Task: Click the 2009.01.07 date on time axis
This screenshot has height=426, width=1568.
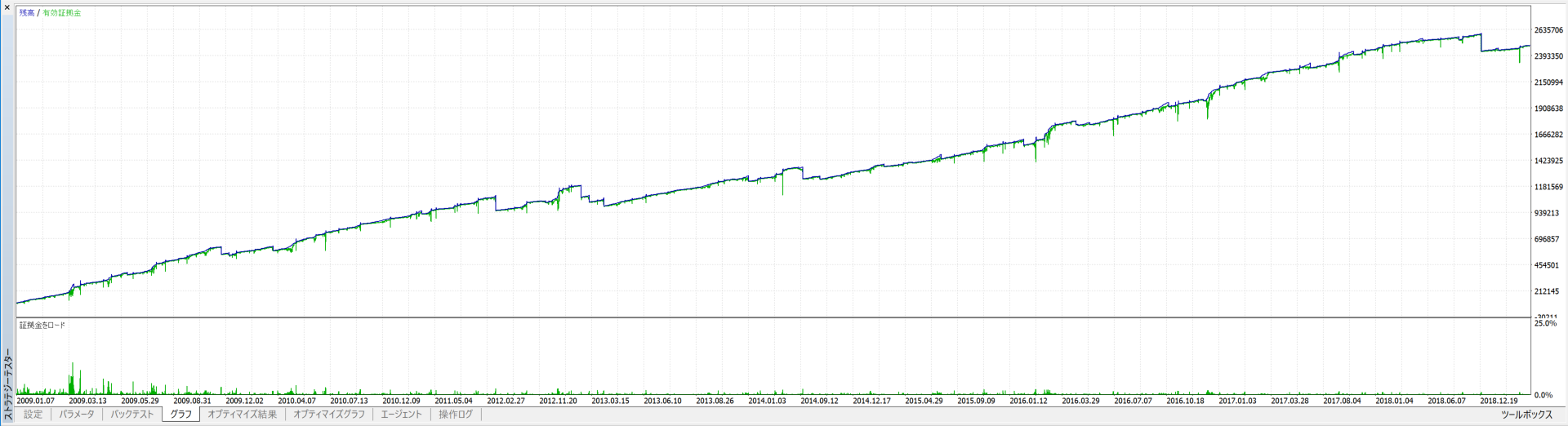Action: pos(35,401)
